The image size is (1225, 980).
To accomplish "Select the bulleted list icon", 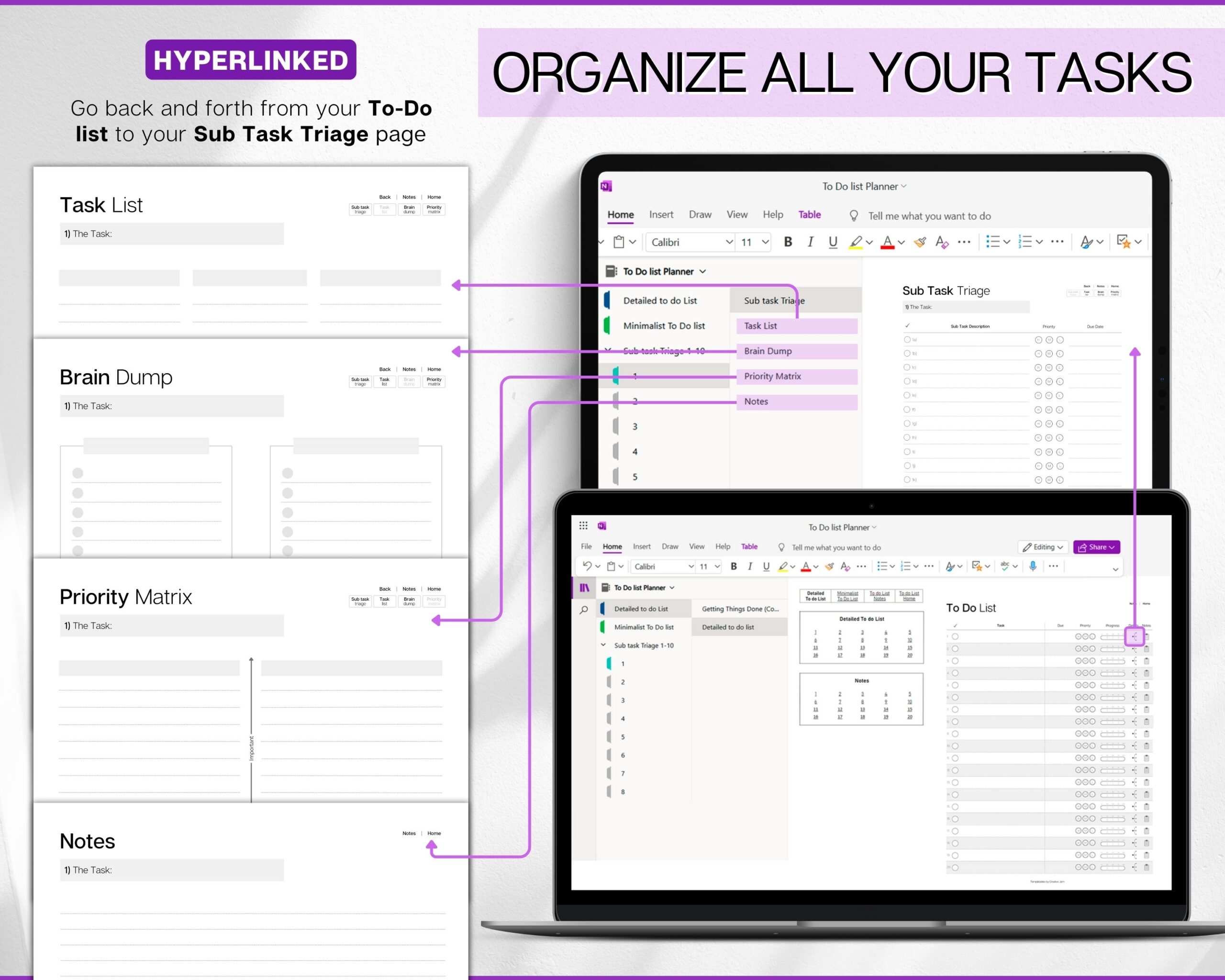I will point(994,242).
